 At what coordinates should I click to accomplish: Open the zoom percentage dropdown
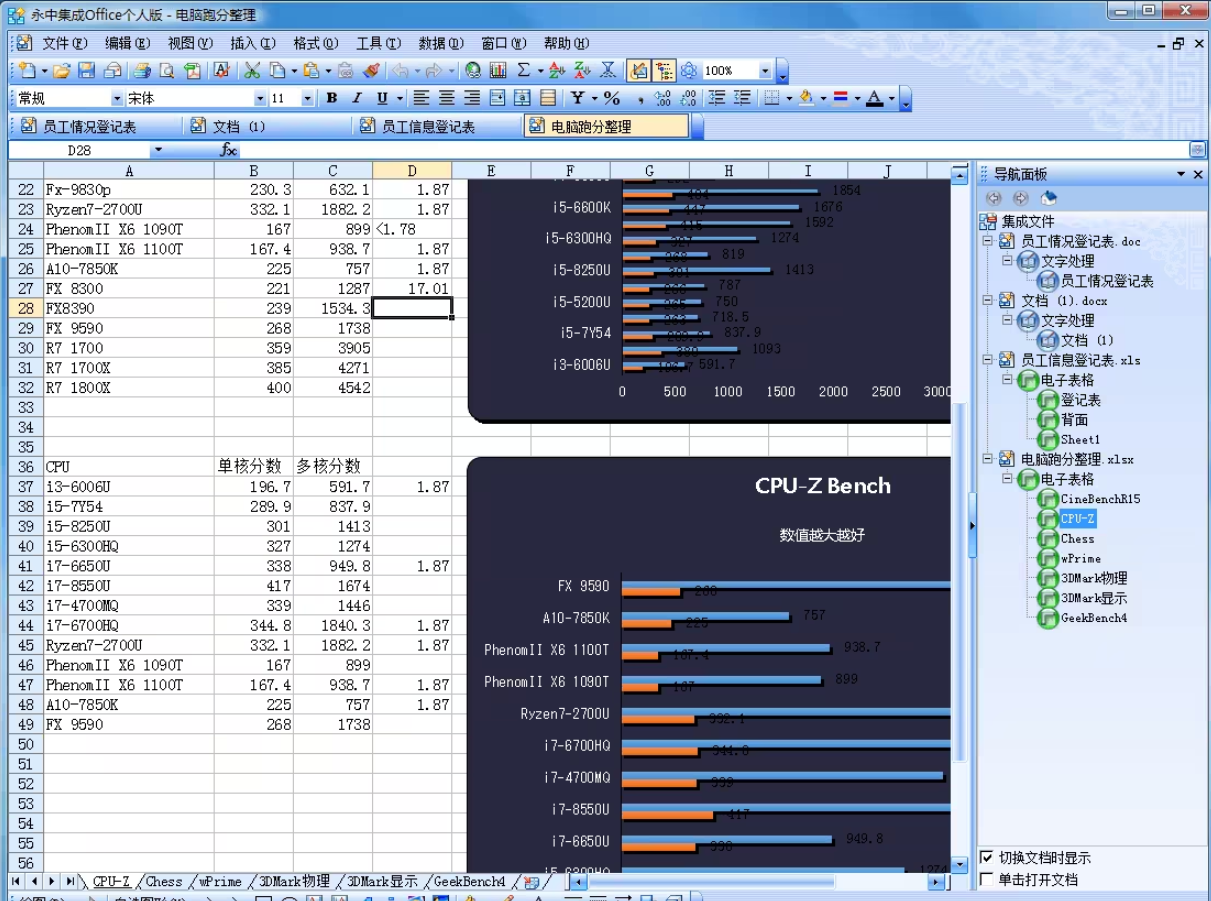coord(765,71)
